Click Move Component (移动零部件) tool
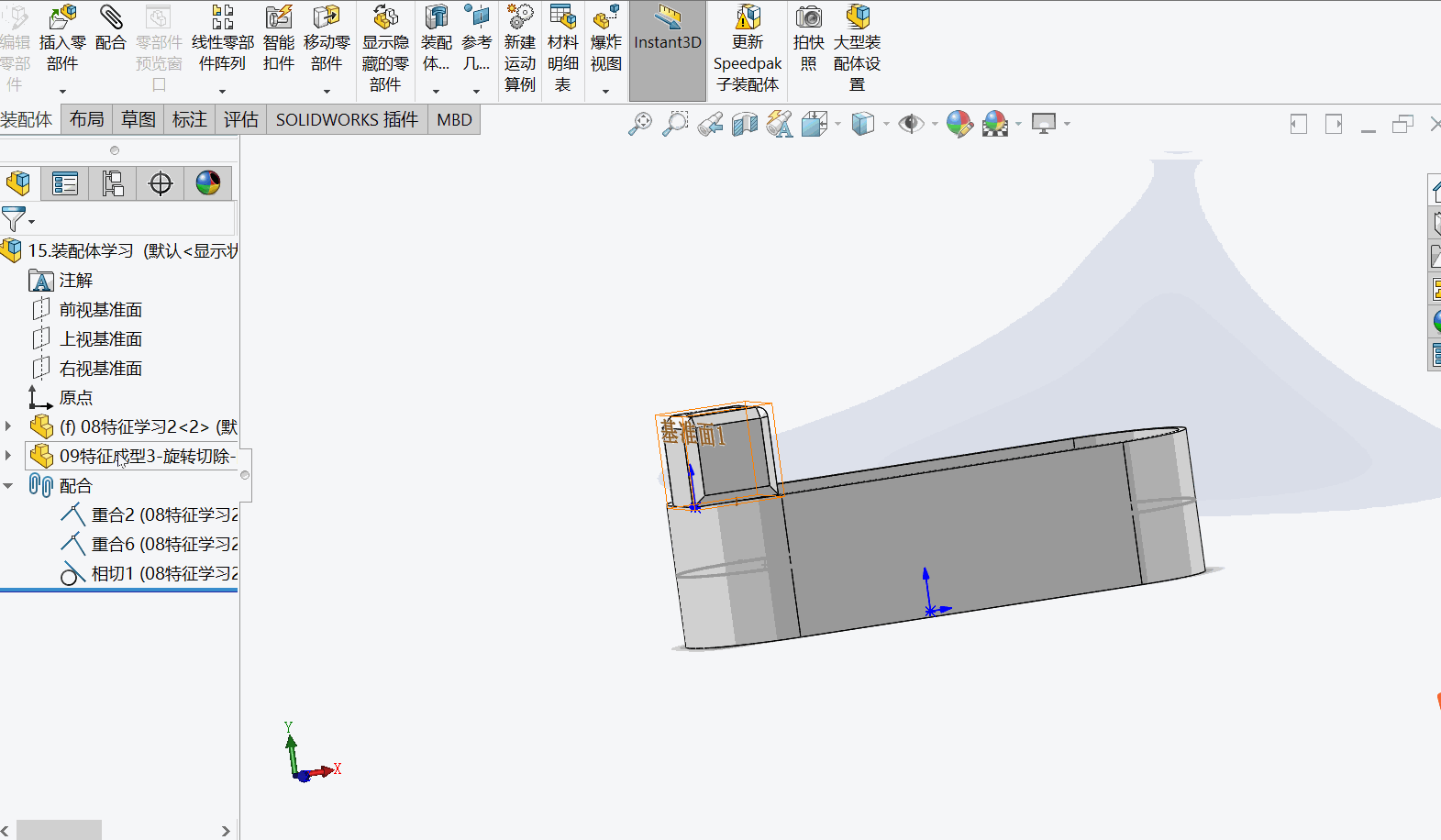This screenshot has width=1441, height=840. 327,39
